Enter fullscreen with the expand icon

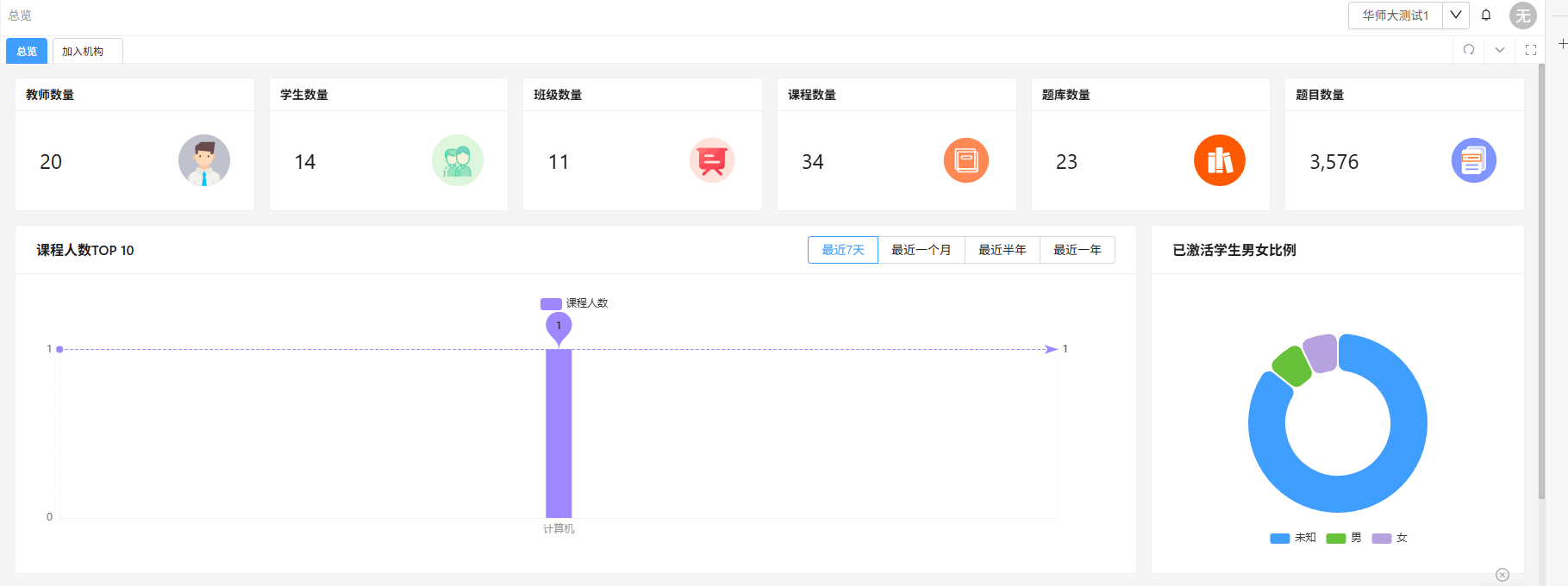point(1531,50)
